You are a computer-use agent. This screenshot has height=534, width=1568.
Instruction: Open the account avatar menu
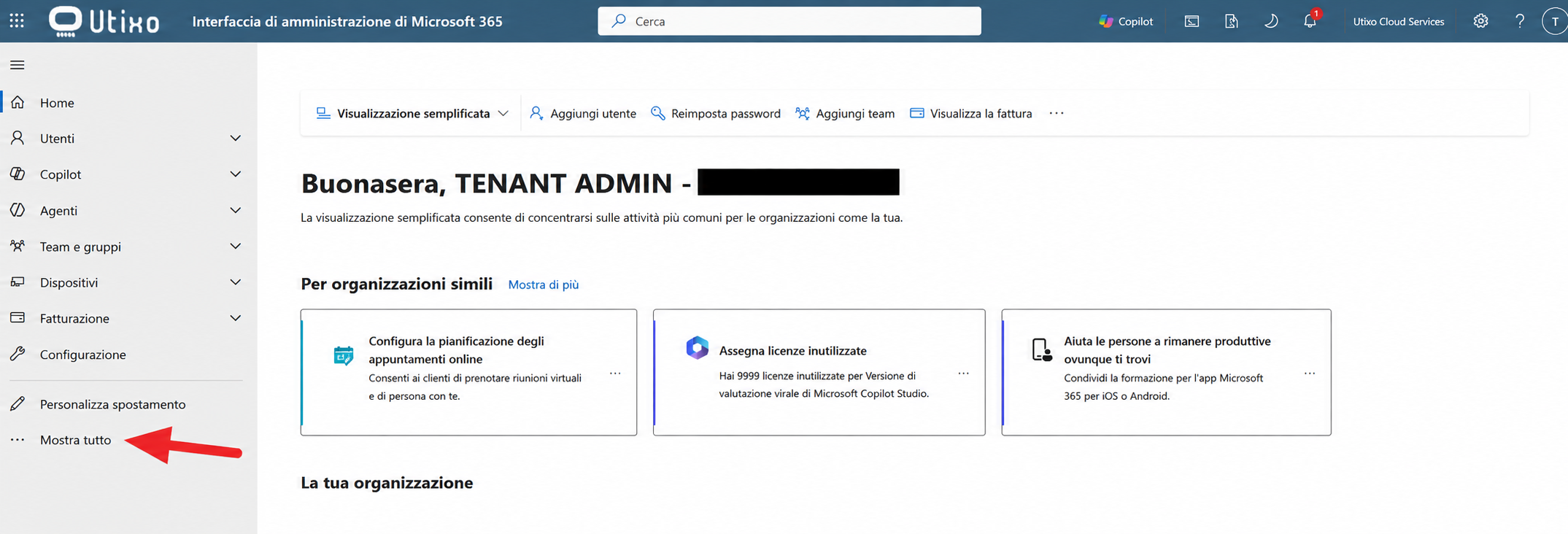[1555, 21]
